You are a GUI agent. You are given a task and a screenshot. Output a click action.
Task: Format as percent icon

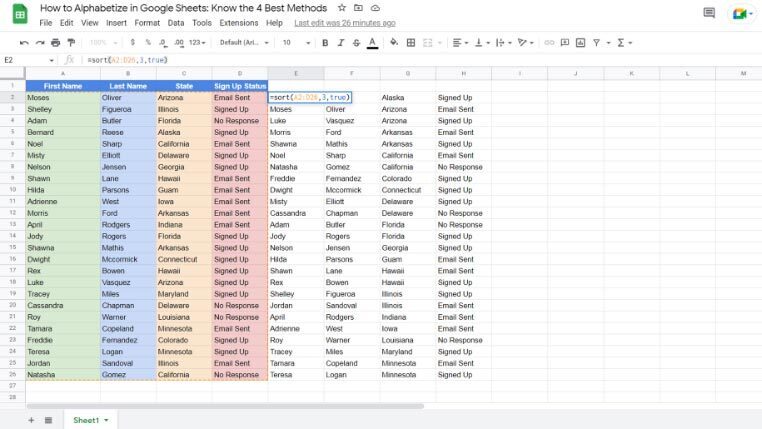click(148, 43)
